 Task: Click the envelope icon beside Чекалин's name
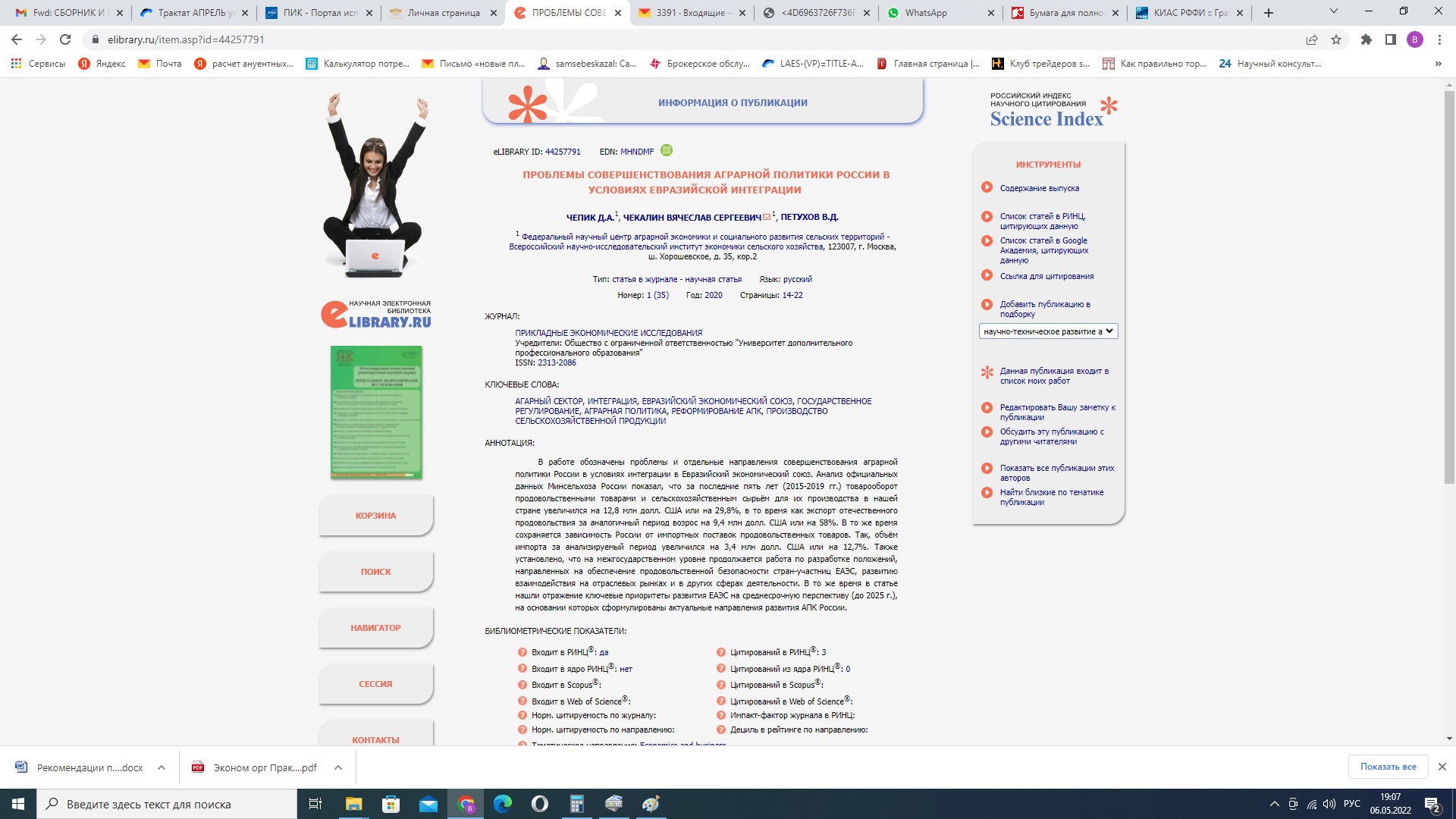[x=767, y=217]
